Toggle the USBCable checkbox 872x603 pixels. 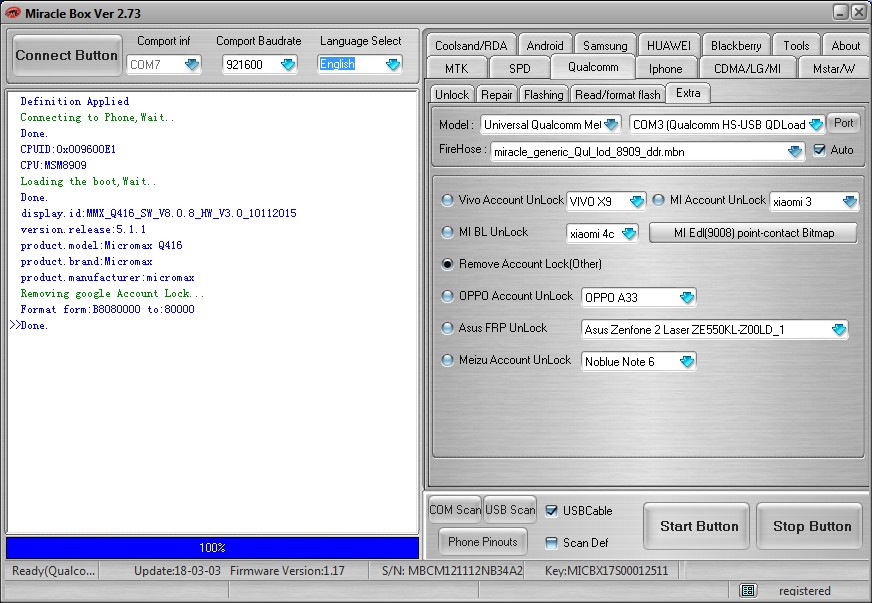tap(551, 511)
